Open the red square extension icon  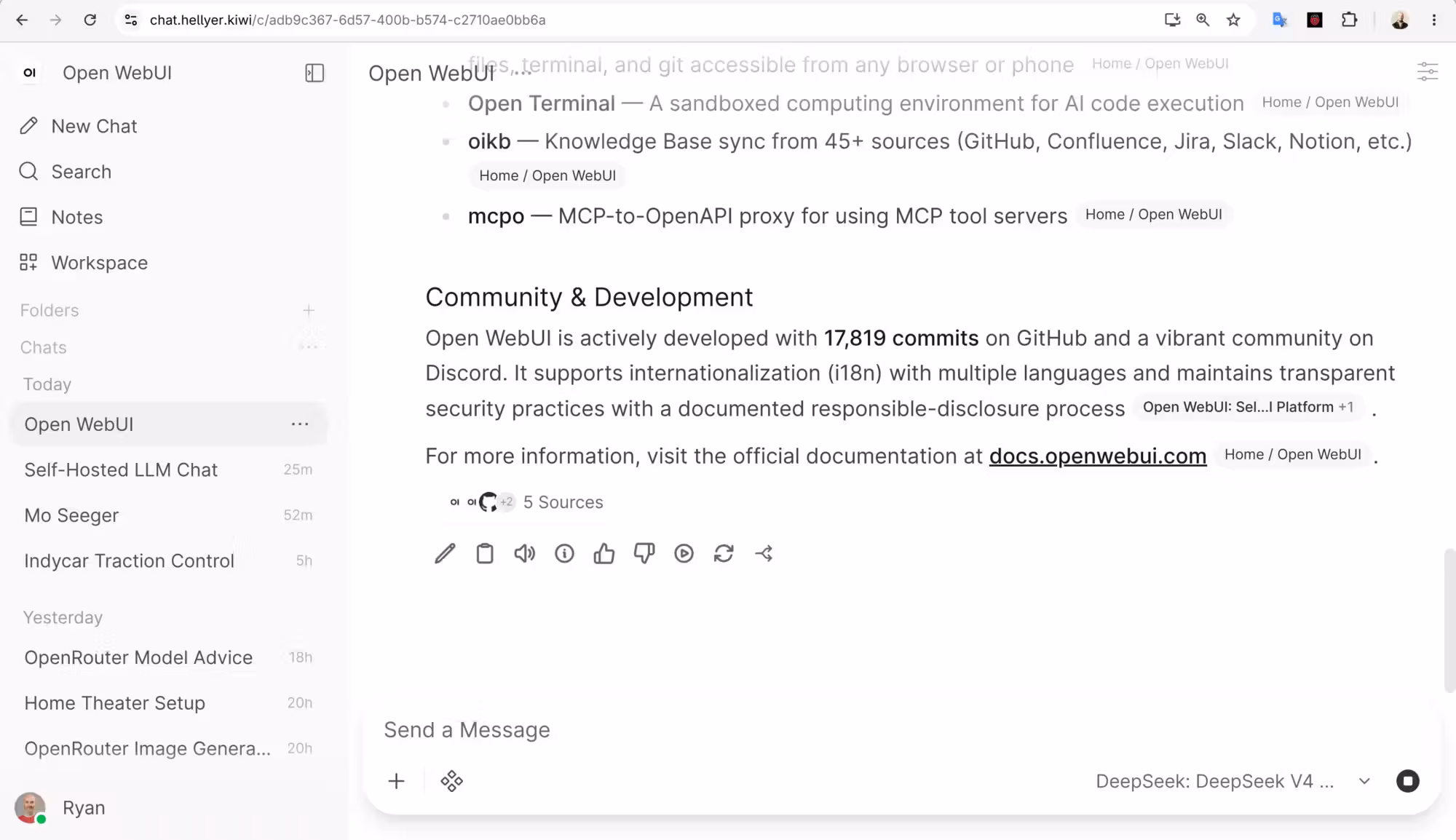(1315, 20)
